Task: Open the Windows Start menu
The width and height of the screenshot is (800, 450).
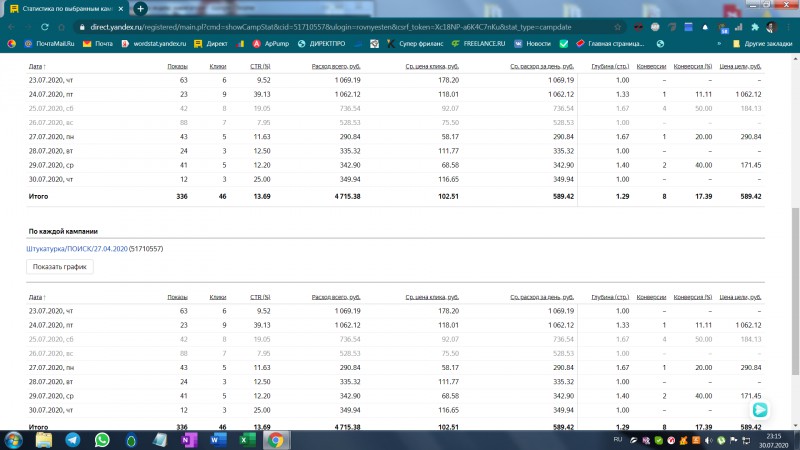Action: point(13,440)
